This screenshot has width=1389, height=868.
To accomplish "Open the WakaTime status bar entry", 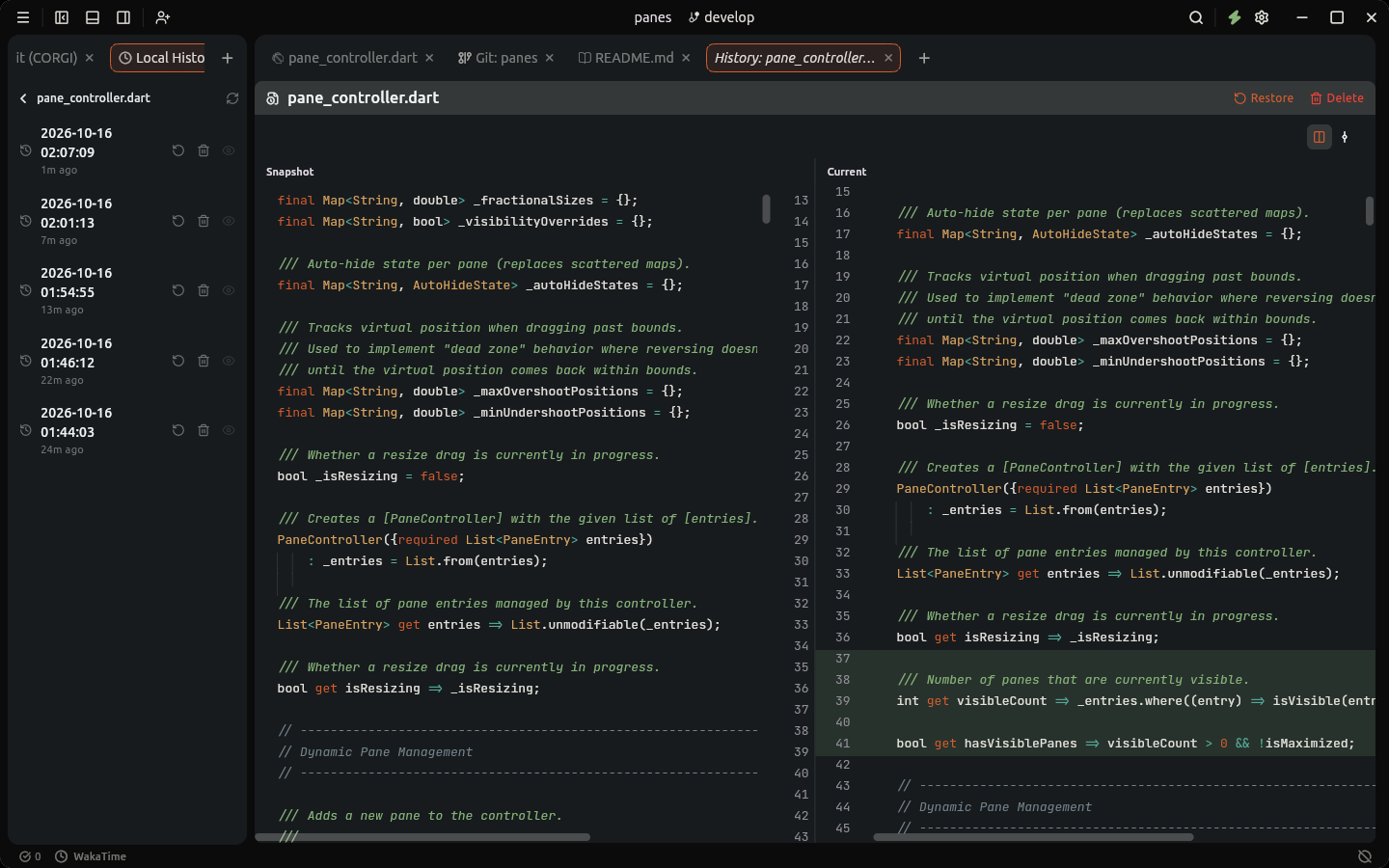I will (x=91, y=856).
